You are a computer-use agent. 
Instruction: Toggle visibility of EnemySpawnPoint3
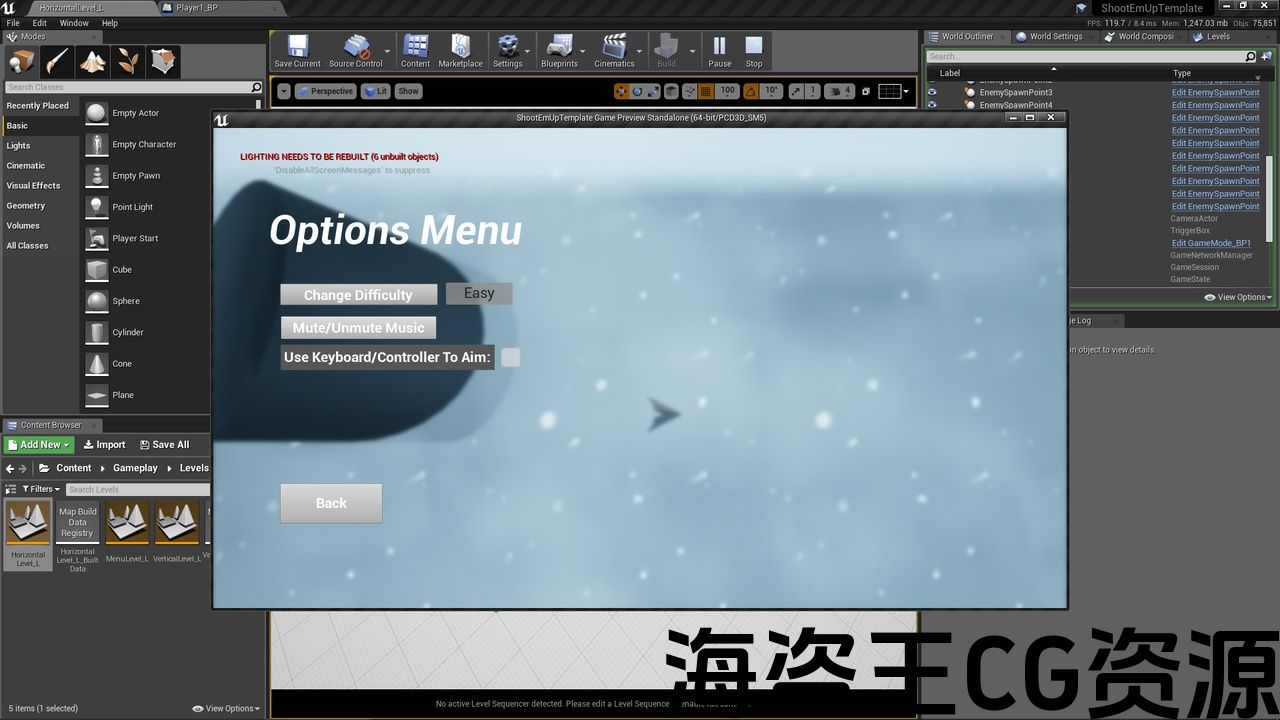tap(932, 92)
